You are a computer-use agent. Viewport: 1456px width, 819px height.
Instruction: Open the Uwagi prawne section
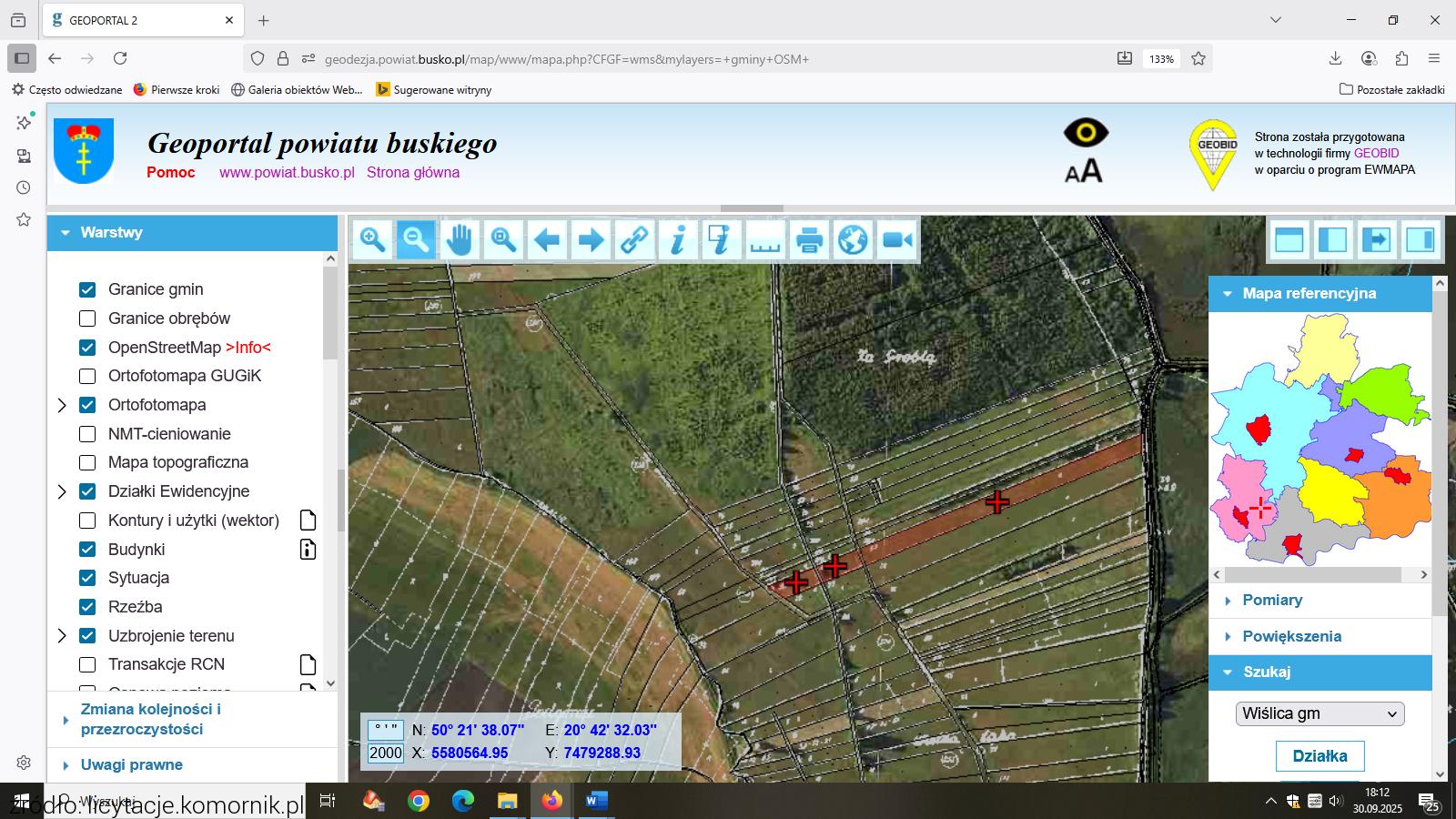[x=131, y=765]
